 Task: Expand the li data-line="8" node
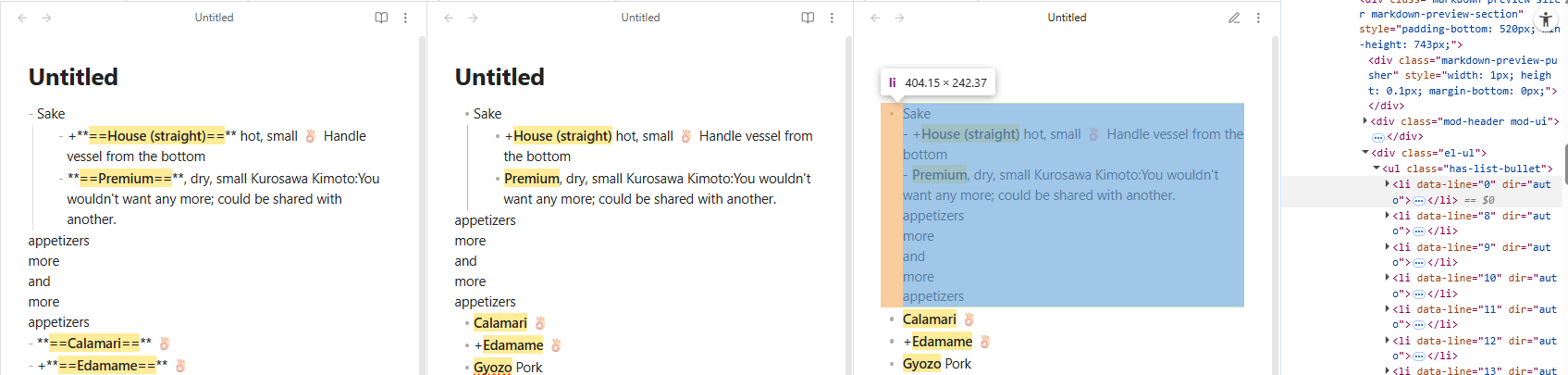1387,216
